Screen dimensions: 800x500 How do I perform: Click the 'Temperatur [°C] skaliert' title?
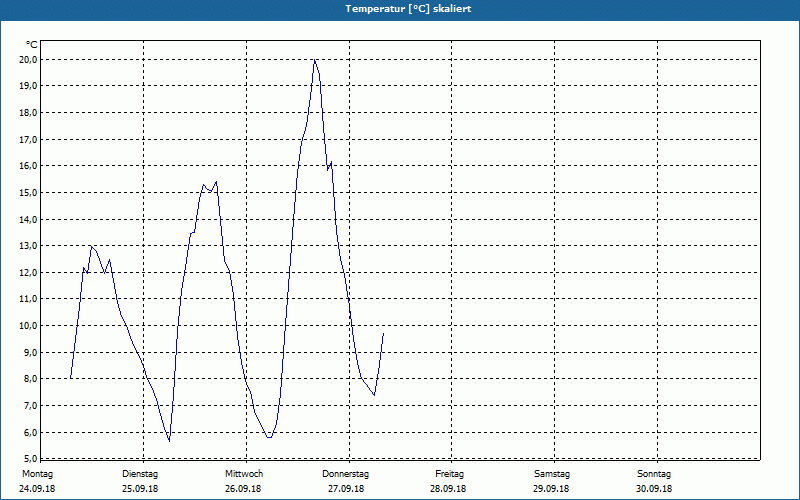coord(408,9)
